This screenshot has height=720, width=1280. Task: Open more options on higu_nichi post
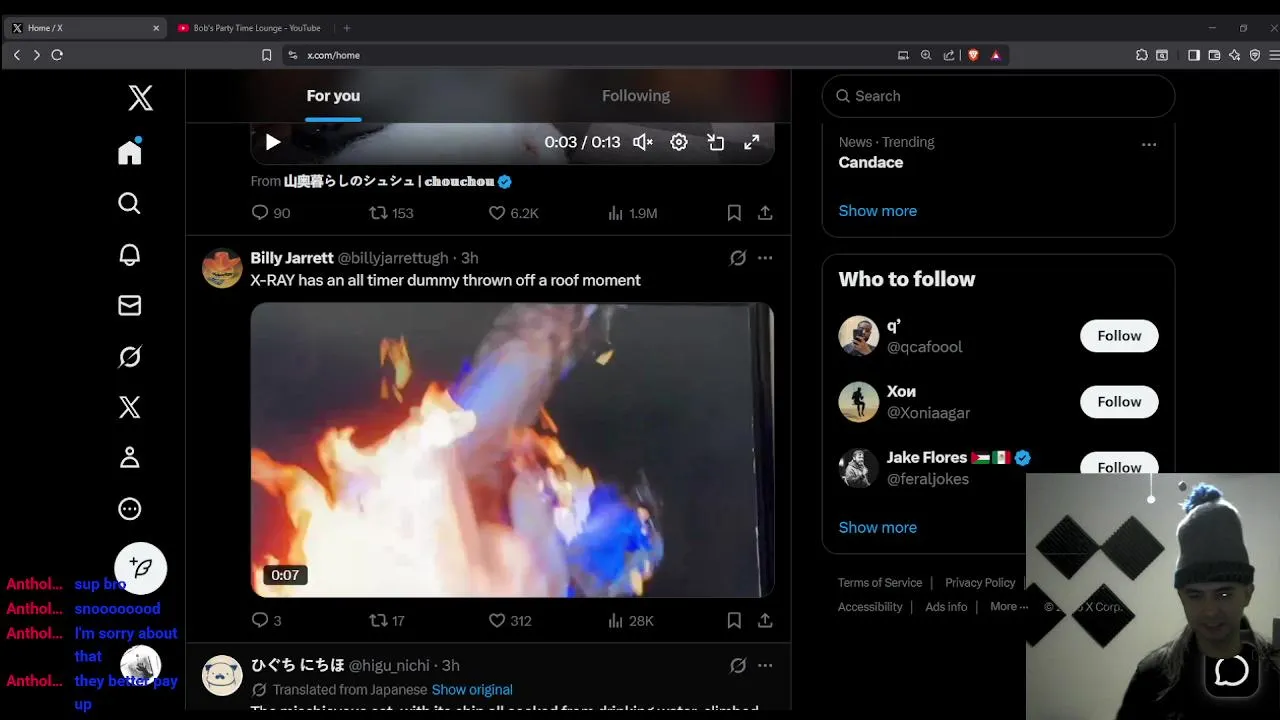(765, 665)
